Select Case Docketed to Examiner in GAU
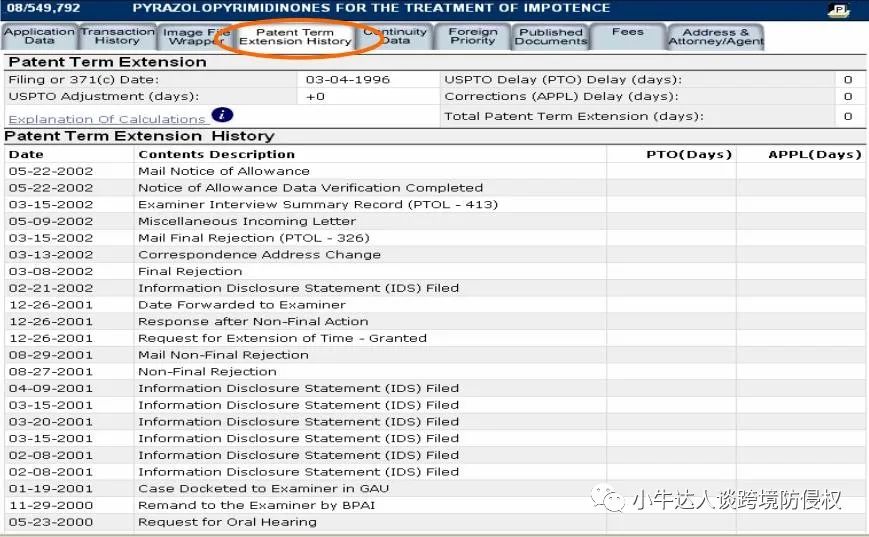This screenshot has width=869, height=537. click(434, 488)
